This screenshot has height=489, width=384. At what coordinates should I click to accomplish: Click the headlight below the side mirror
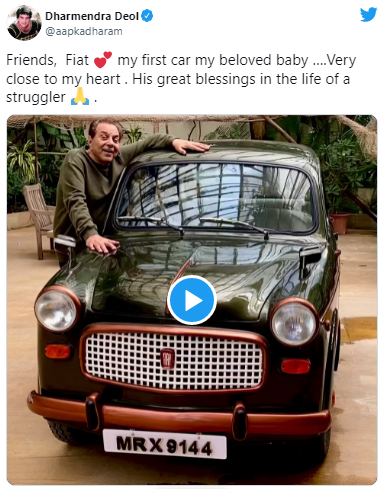pyautogui.click(x=294, y=322)
